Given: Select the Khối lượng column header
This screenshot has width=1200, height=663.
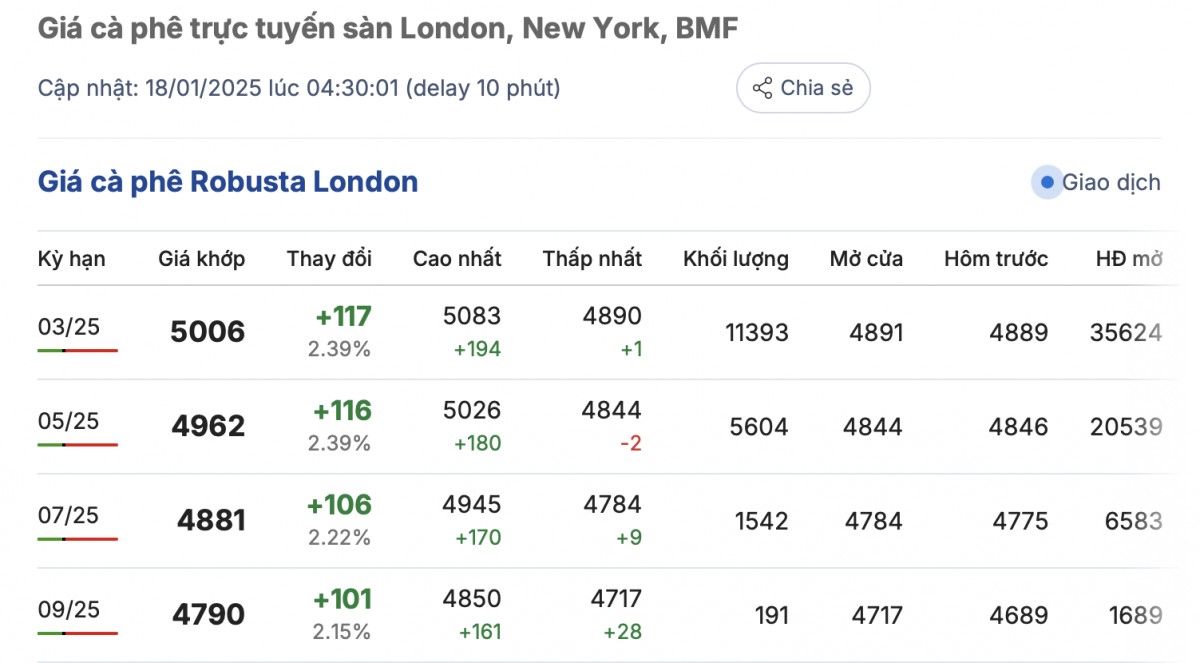Looking at the screenshot, I should click(x=736, y=259).
